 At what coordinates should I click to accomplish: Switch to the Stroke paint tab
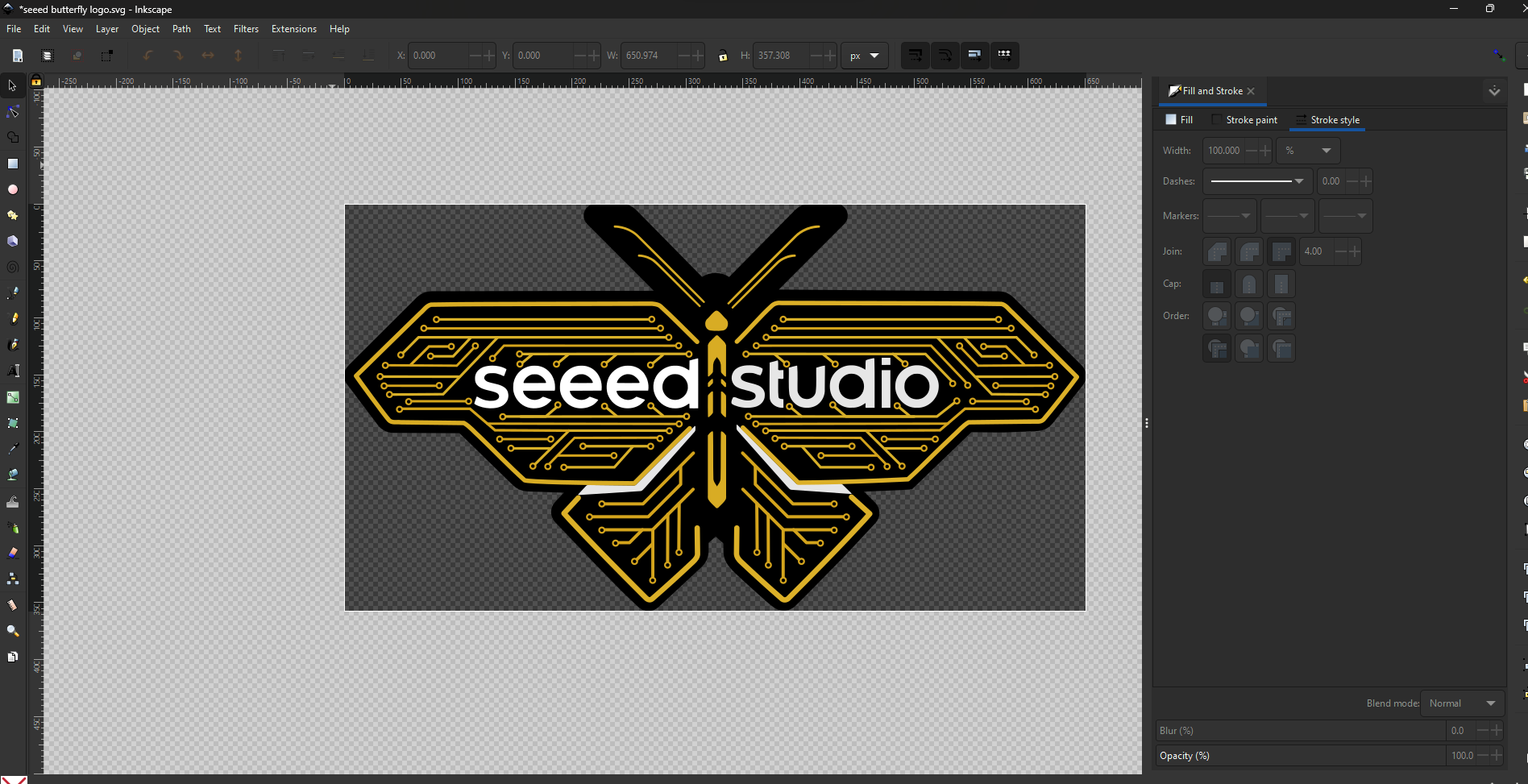click(1245, 120)
